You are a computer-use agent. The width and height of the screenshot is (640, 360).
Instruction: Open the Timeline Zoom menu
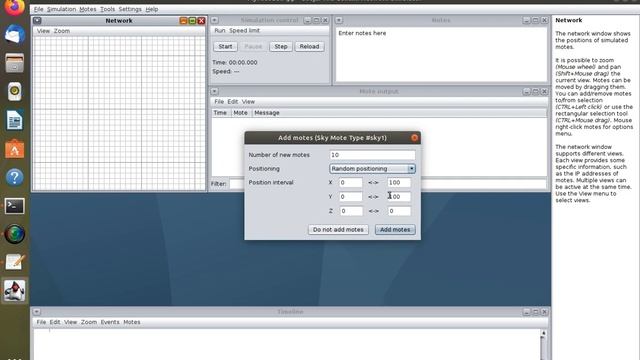(x=89, y=322)
